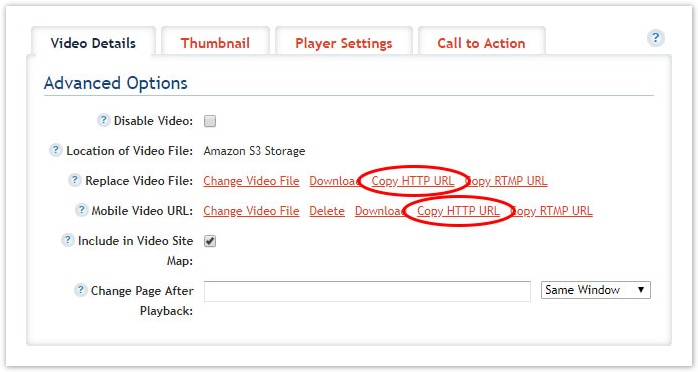Click Download link in Replace Video File row
The height and width of the screenshot is (372, 698).
[334, 181]
